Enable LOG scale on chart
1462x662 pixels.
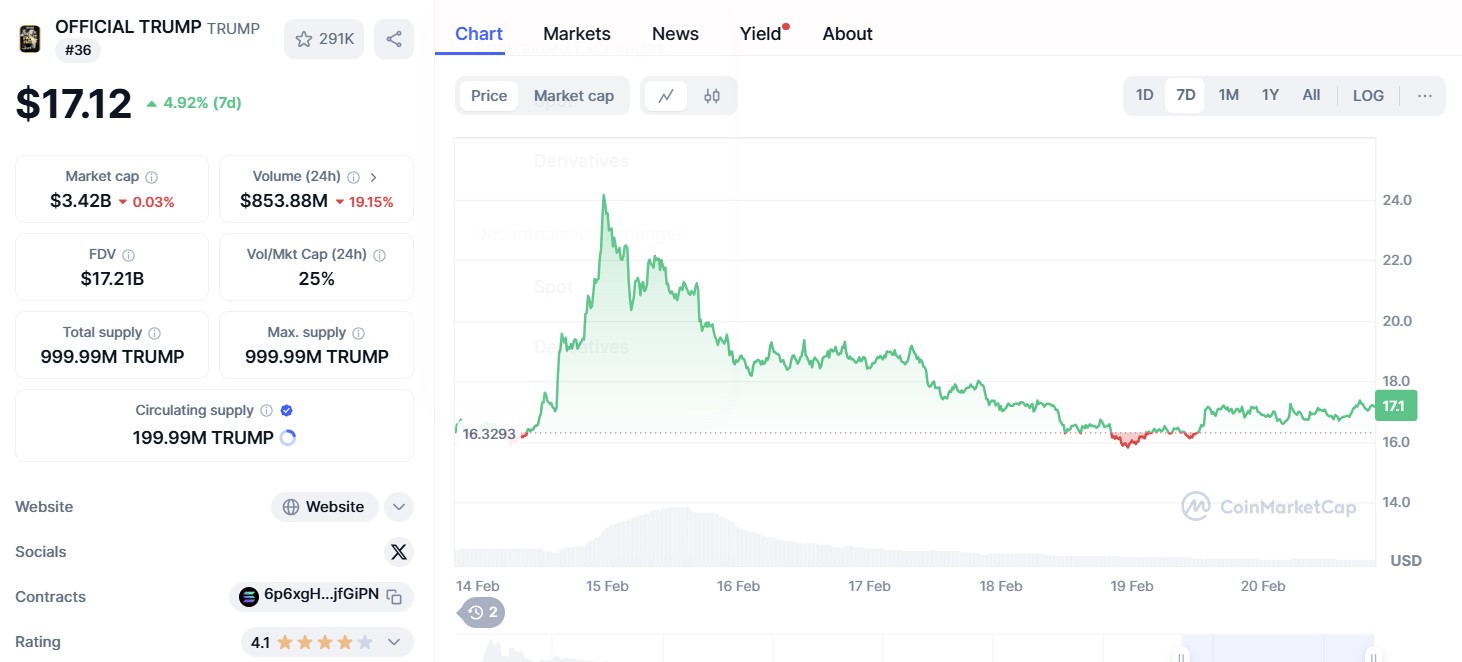pyautogui.click(x=1368, y=96)
